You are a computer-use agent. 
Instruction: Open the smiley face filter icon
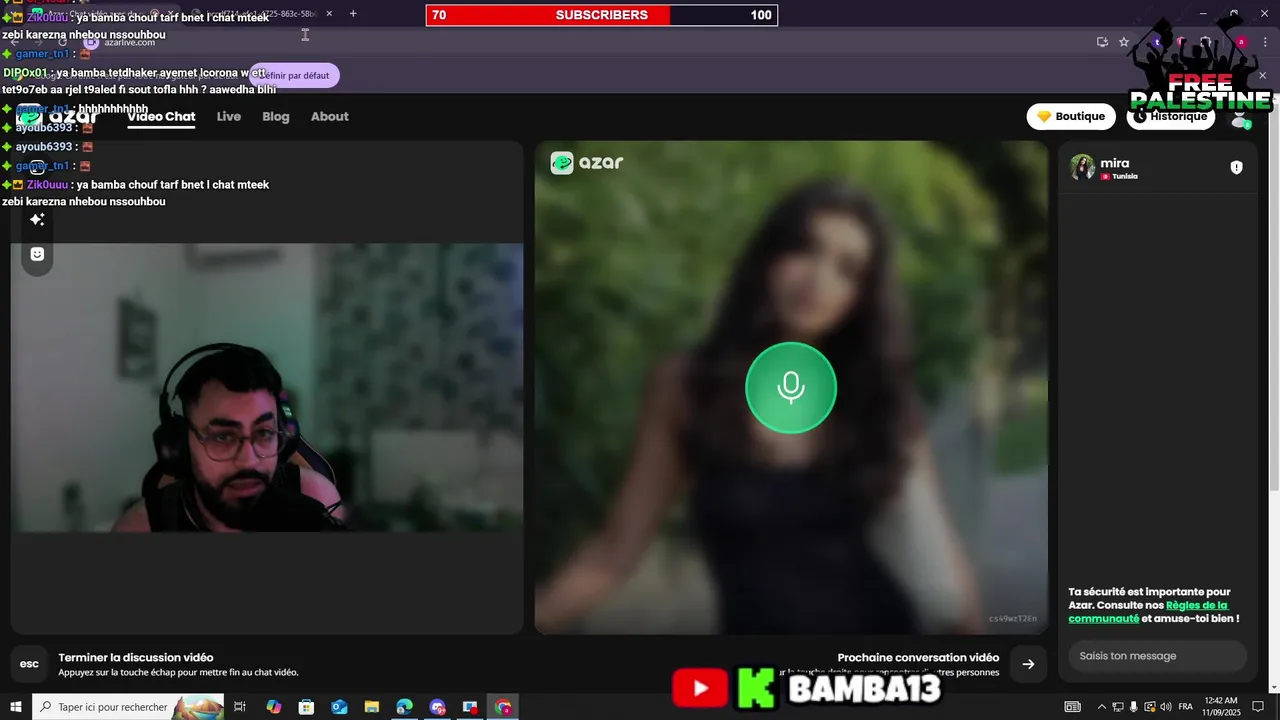click(37, 254)
